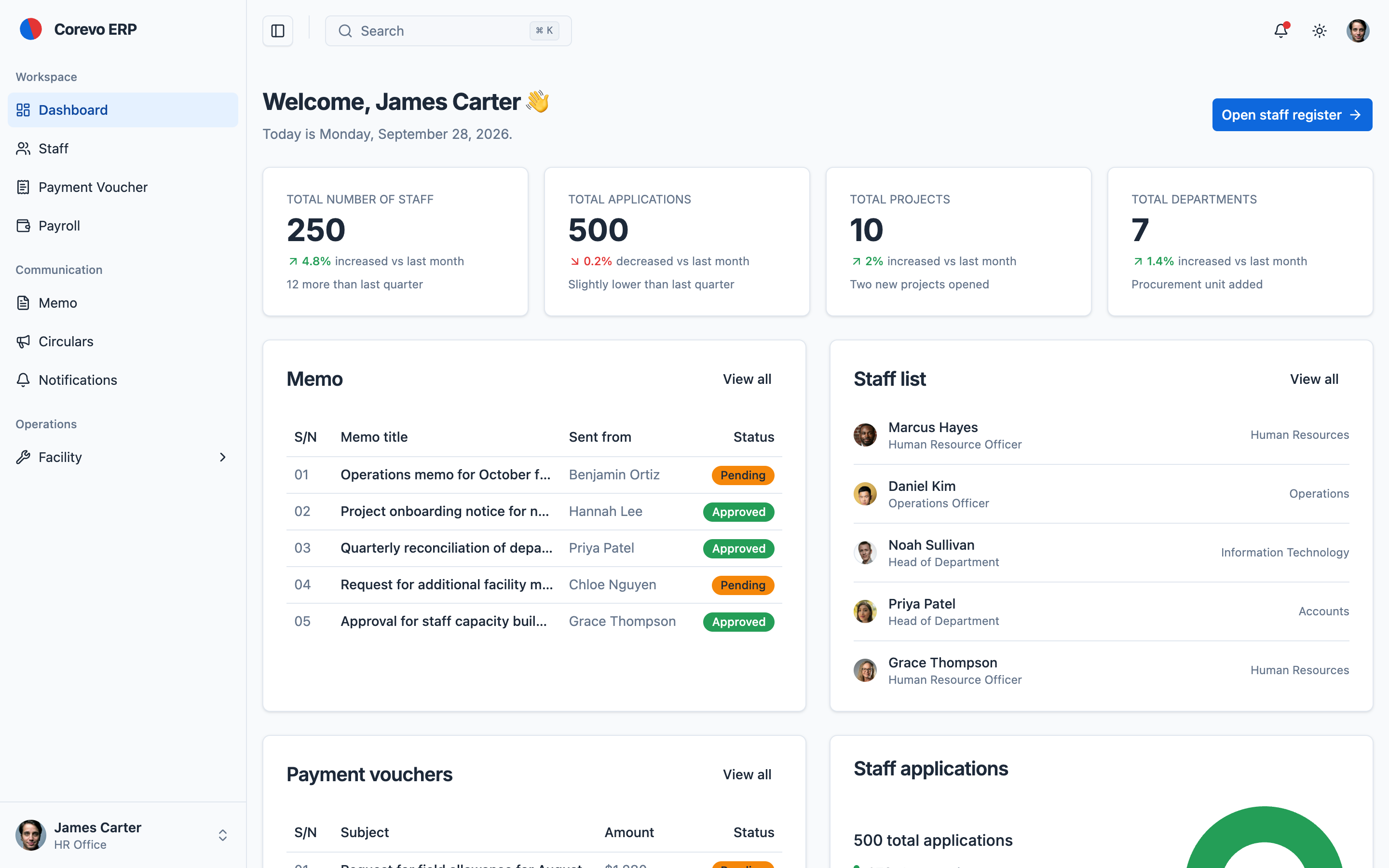The width and height of the screenshot is (1389, 868).
Task: Click Noah Sullivan's avatar in the staff list
Action: pyautogui.click(x=865, y=553)
